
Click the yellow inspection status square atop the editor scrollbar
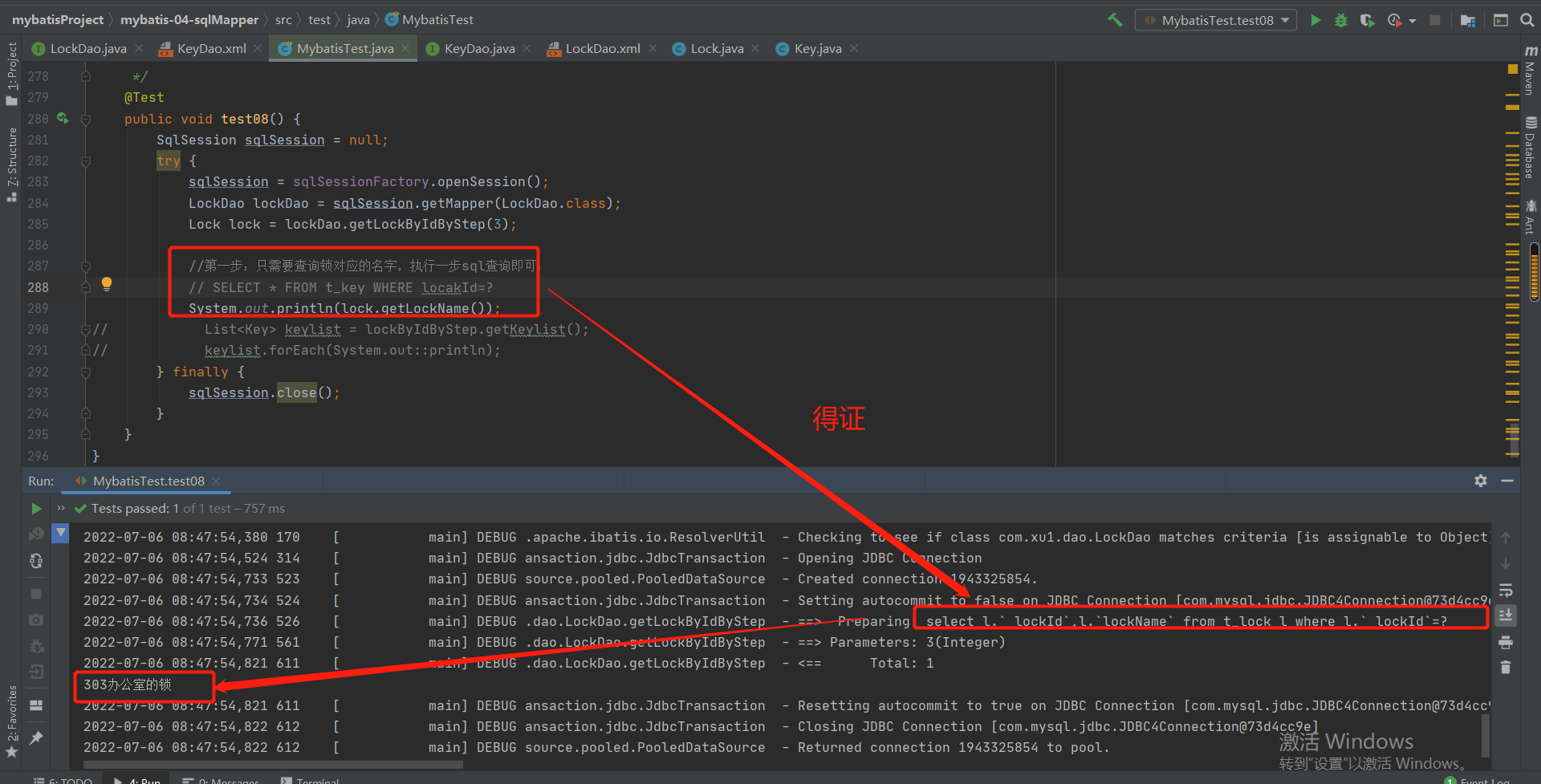point(1513,69)
